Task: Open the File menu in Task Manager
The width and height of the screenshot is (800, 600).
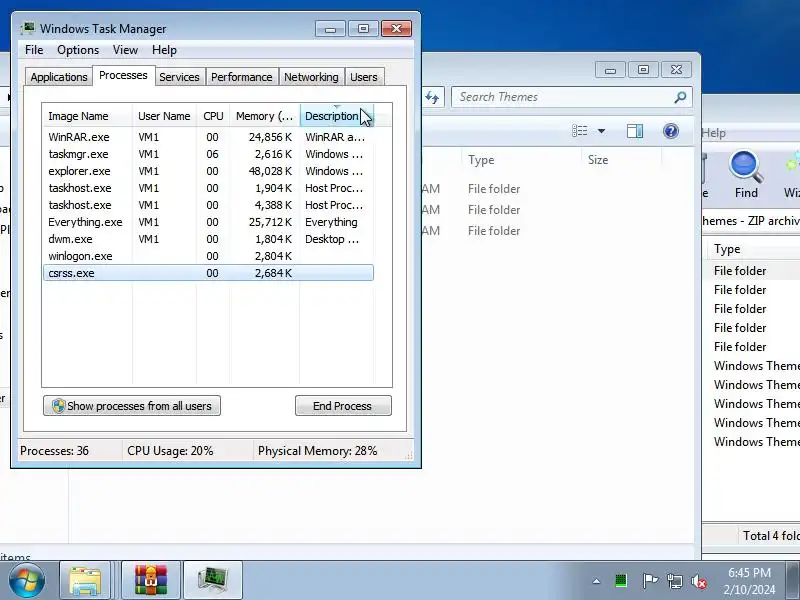Action: (34, 49)
